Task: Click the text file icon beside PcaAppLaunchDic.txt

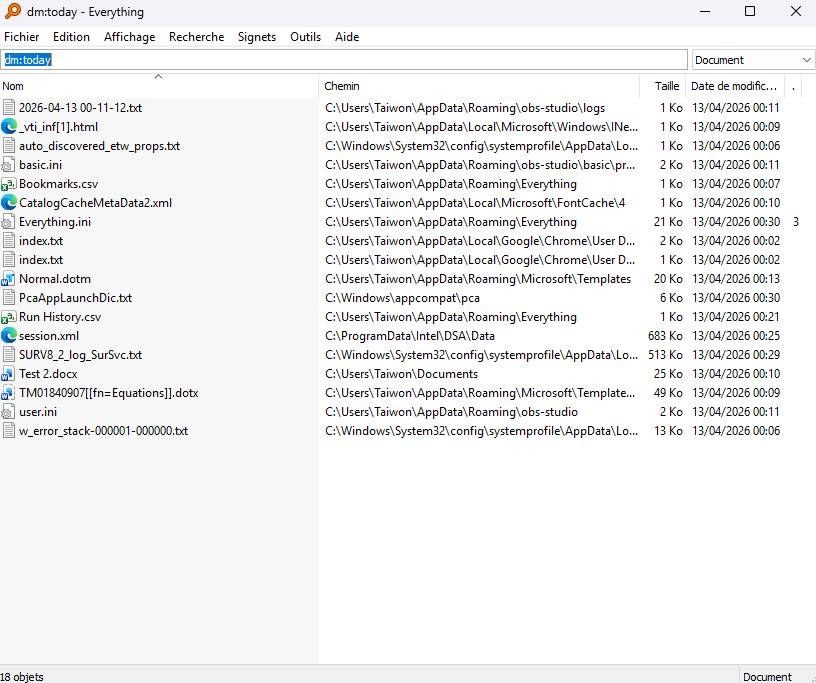Action: click(x=10, y=298)
